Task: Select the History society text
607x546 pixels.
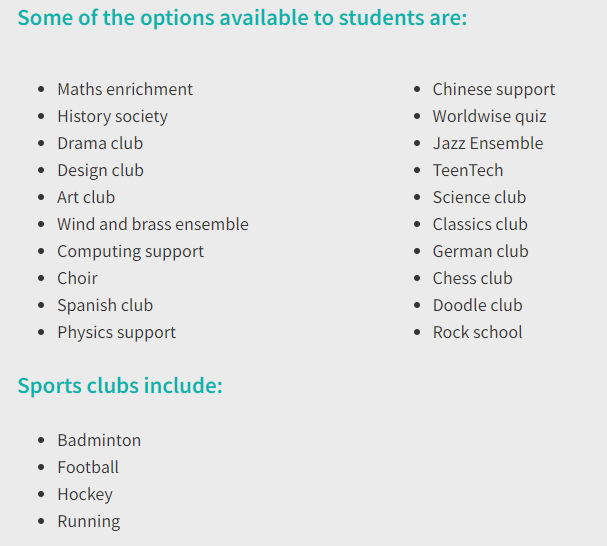Action: click(113, 117)
